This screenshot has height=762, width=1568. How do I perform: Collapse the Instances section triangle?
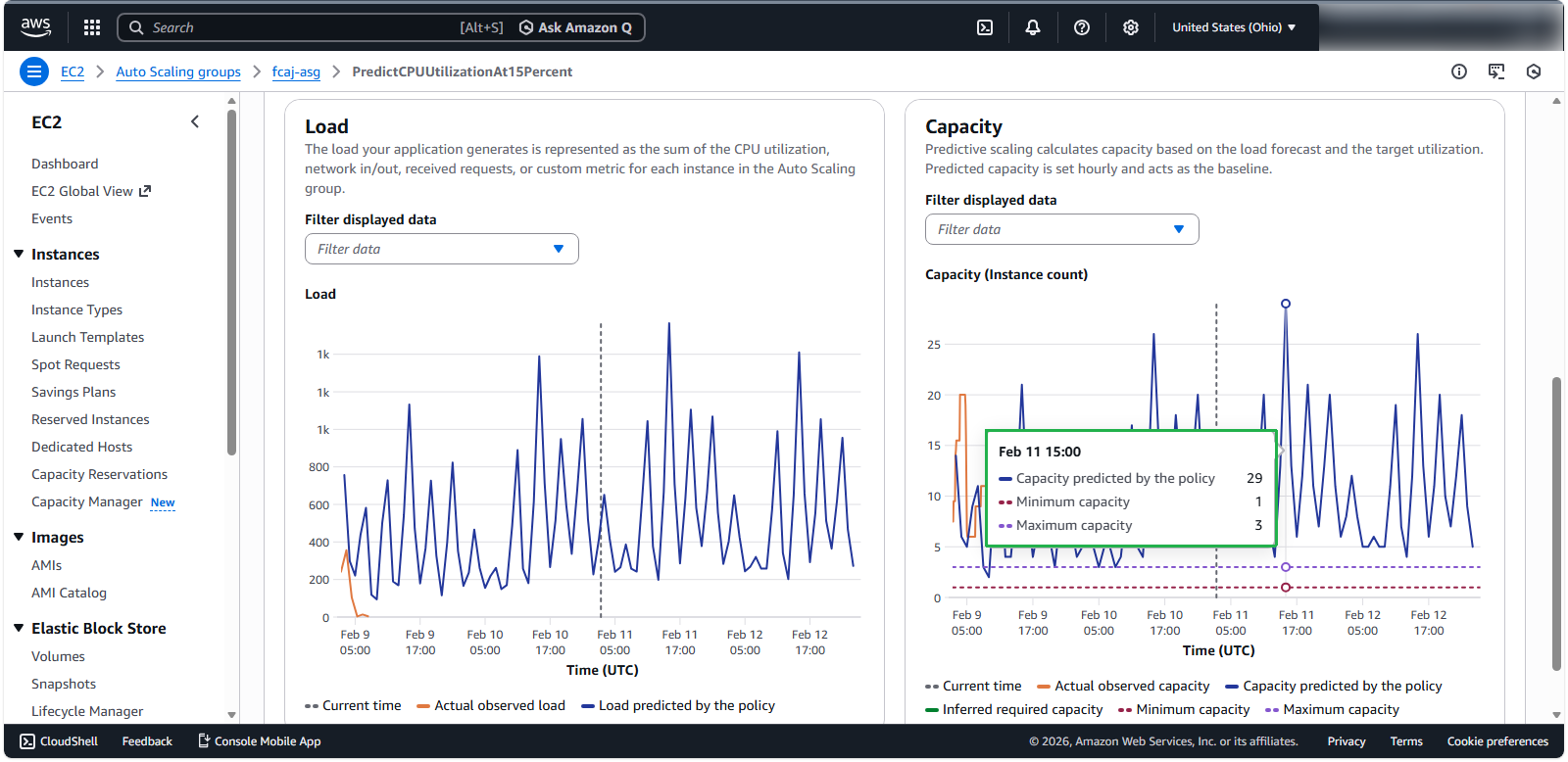(19, 254)
